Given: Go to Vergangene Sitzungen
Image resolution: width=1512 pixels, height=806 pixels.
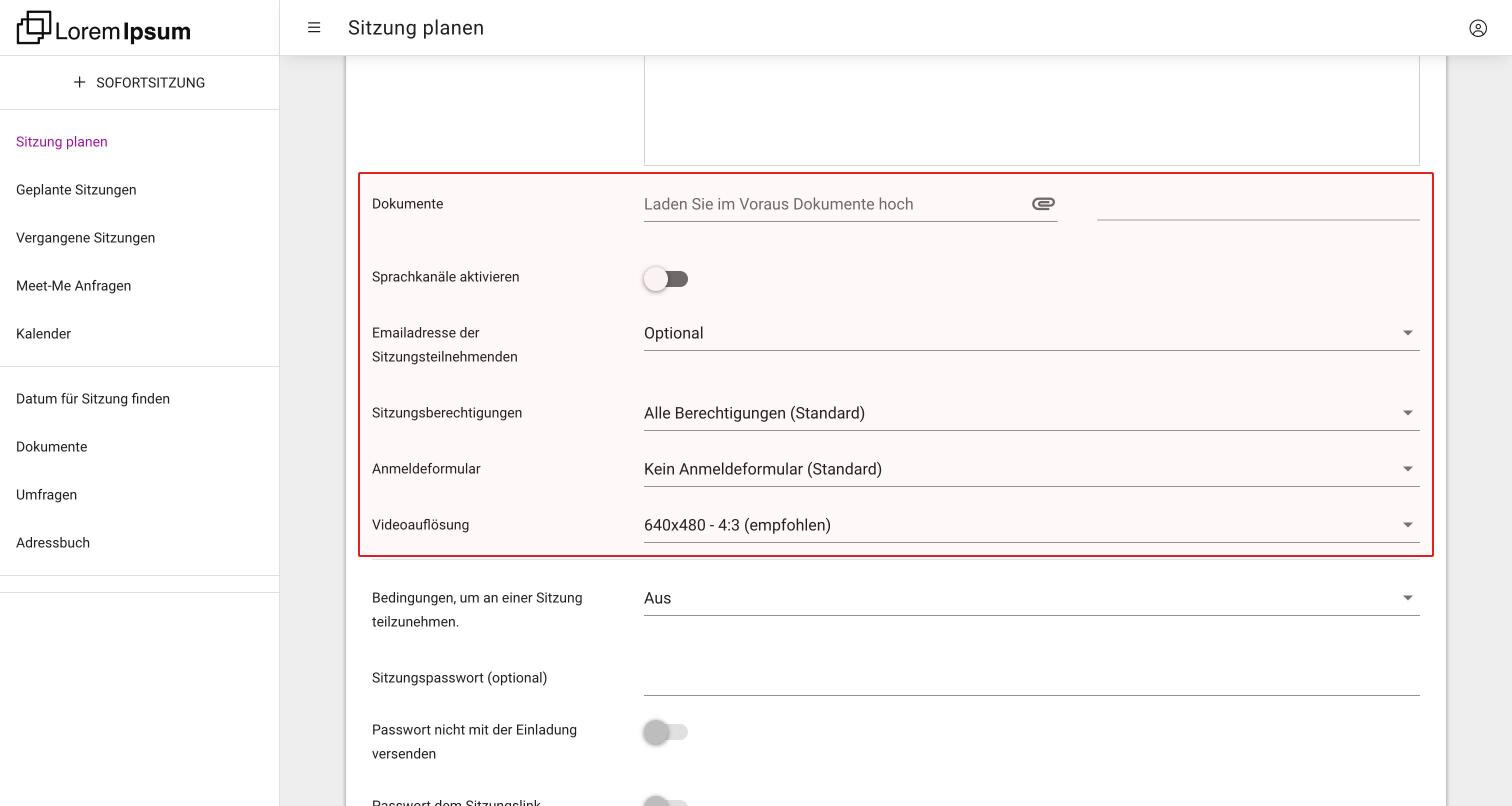Looking at the screenshot, I should [x=85, y=238].
